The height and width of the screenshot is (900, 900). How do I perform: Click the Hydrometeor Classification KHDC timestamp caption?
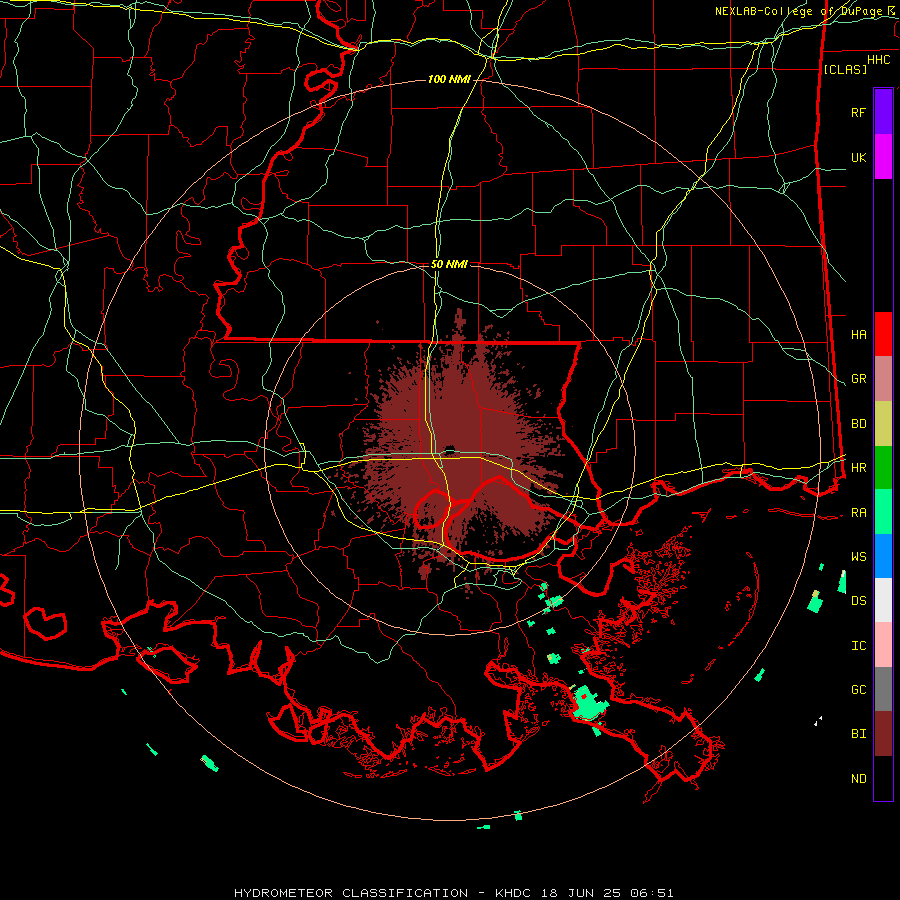pos(453,893)
